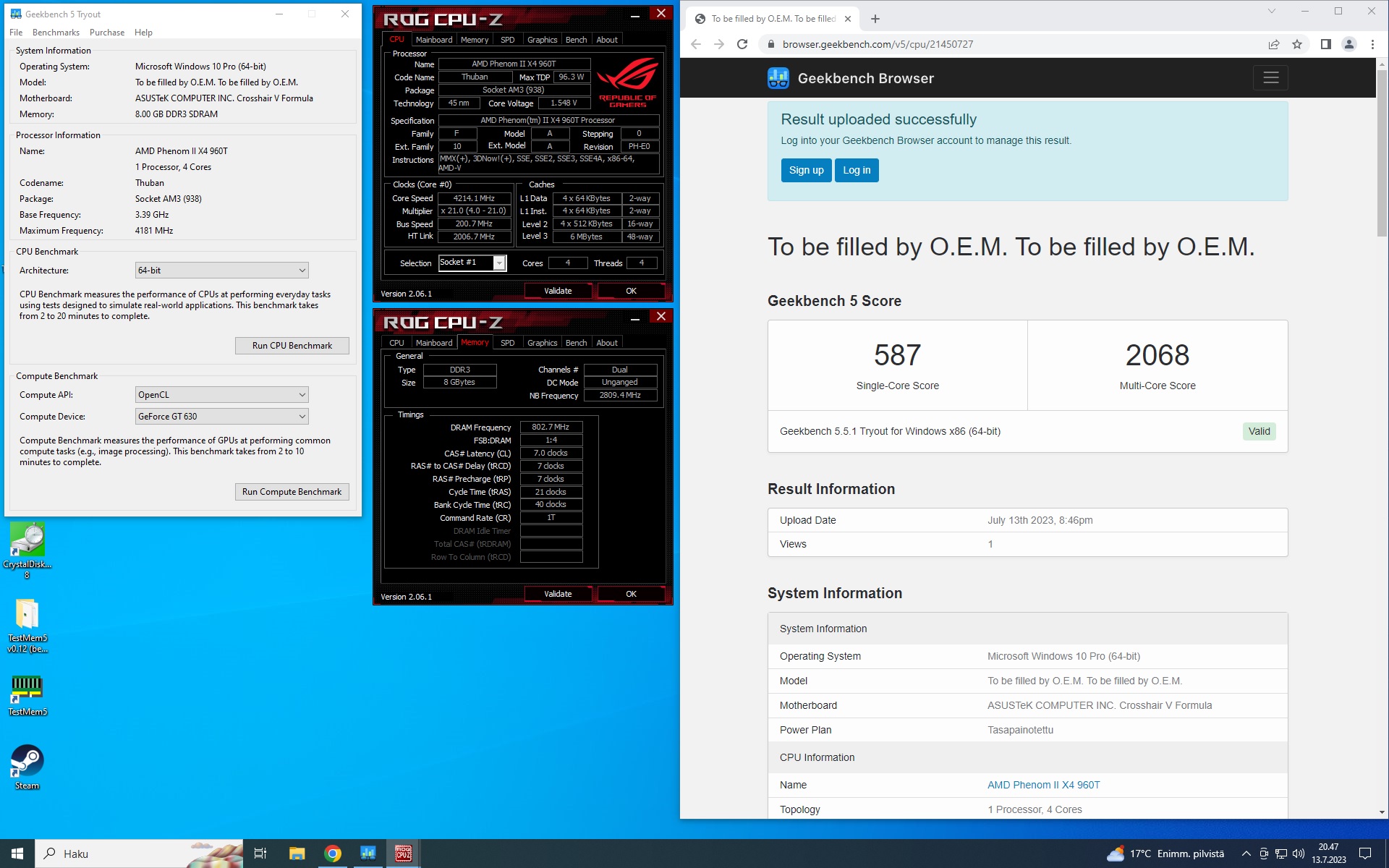The height and width of the screenshot is (868, 1389).
Task: Open the TestMem5 v0.12 folder icon
Action: (27, 626)
